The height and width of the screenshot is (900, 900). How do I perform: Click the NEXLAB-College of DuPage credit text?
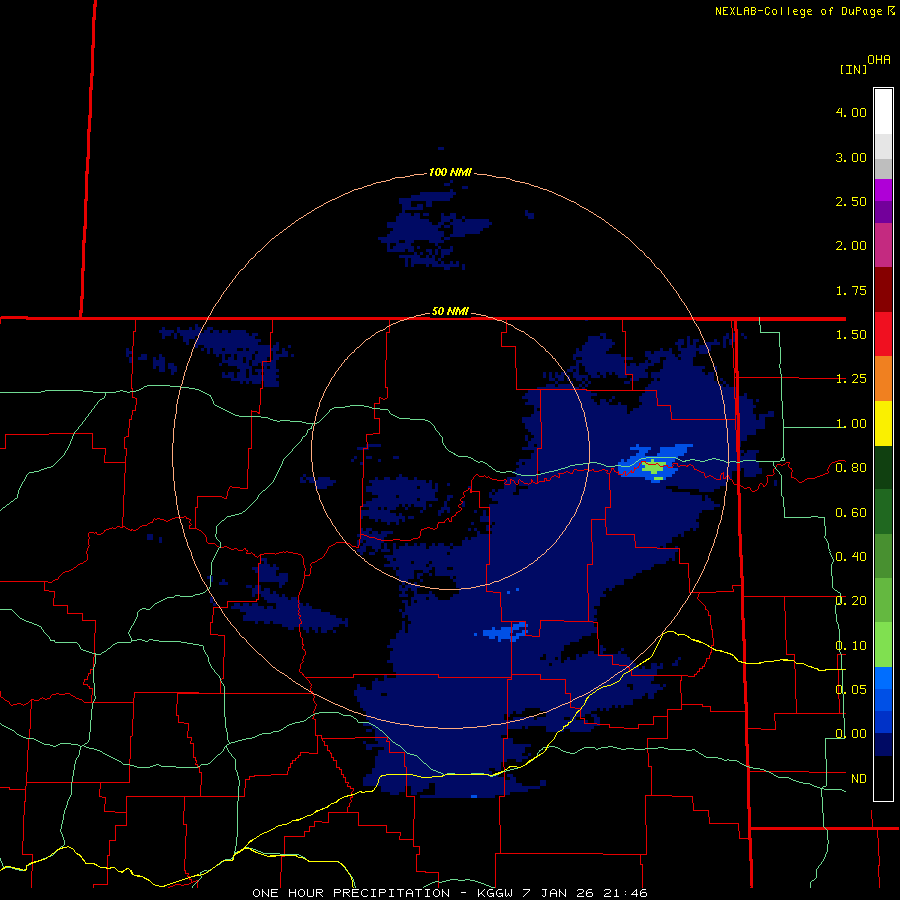click(x=804, y=11)
